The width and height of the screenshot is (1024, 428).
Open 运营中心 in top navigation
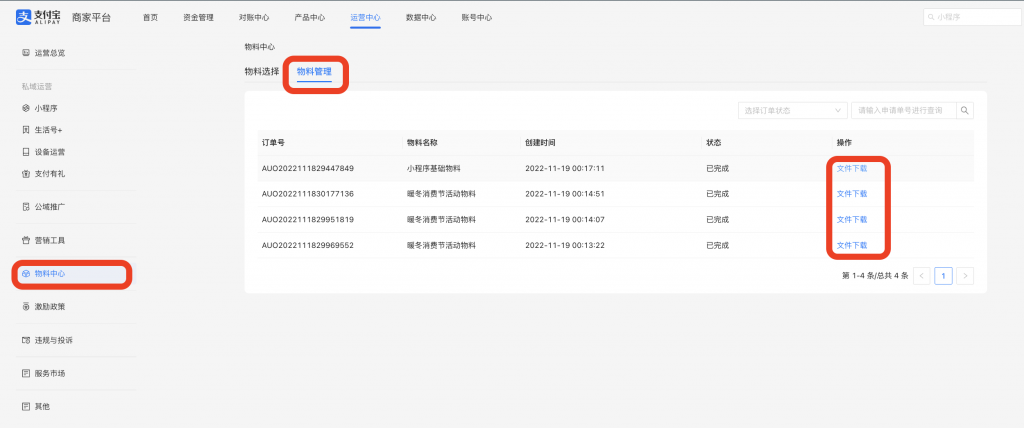365,18
